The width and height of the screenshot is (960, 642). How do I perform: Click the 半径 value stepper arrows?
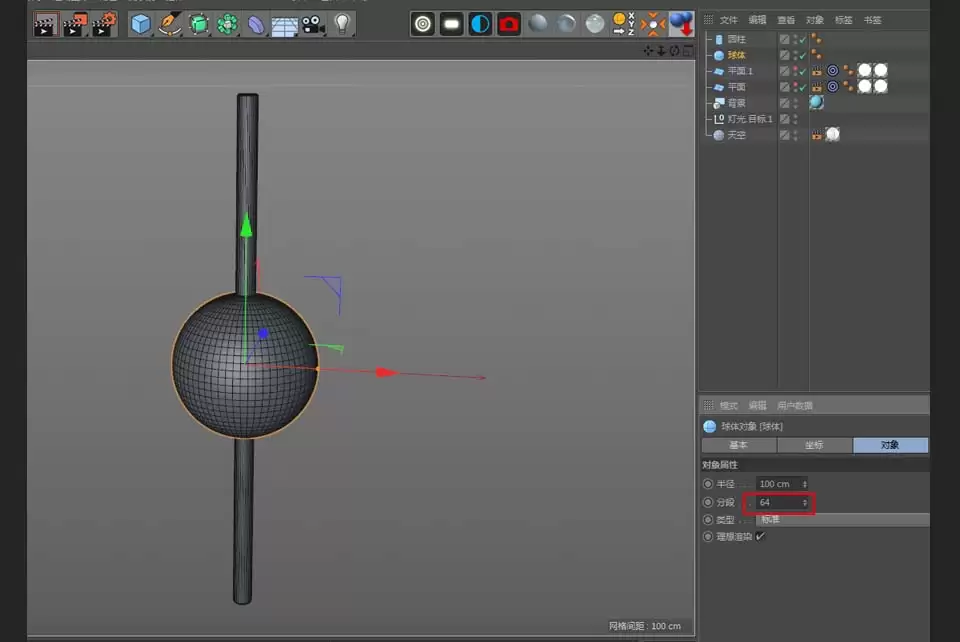pyautogui.click(x=806, y=483)
